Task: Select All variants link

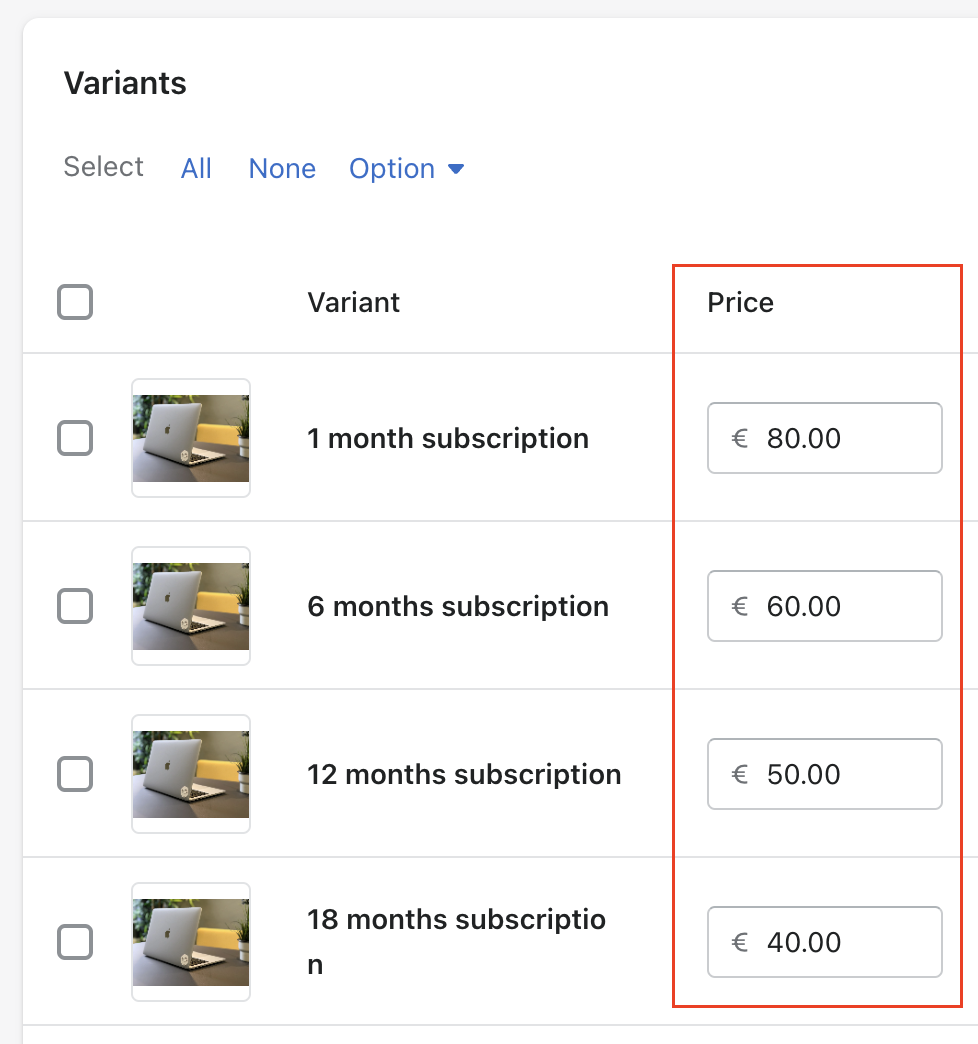Action: point(196,168)
